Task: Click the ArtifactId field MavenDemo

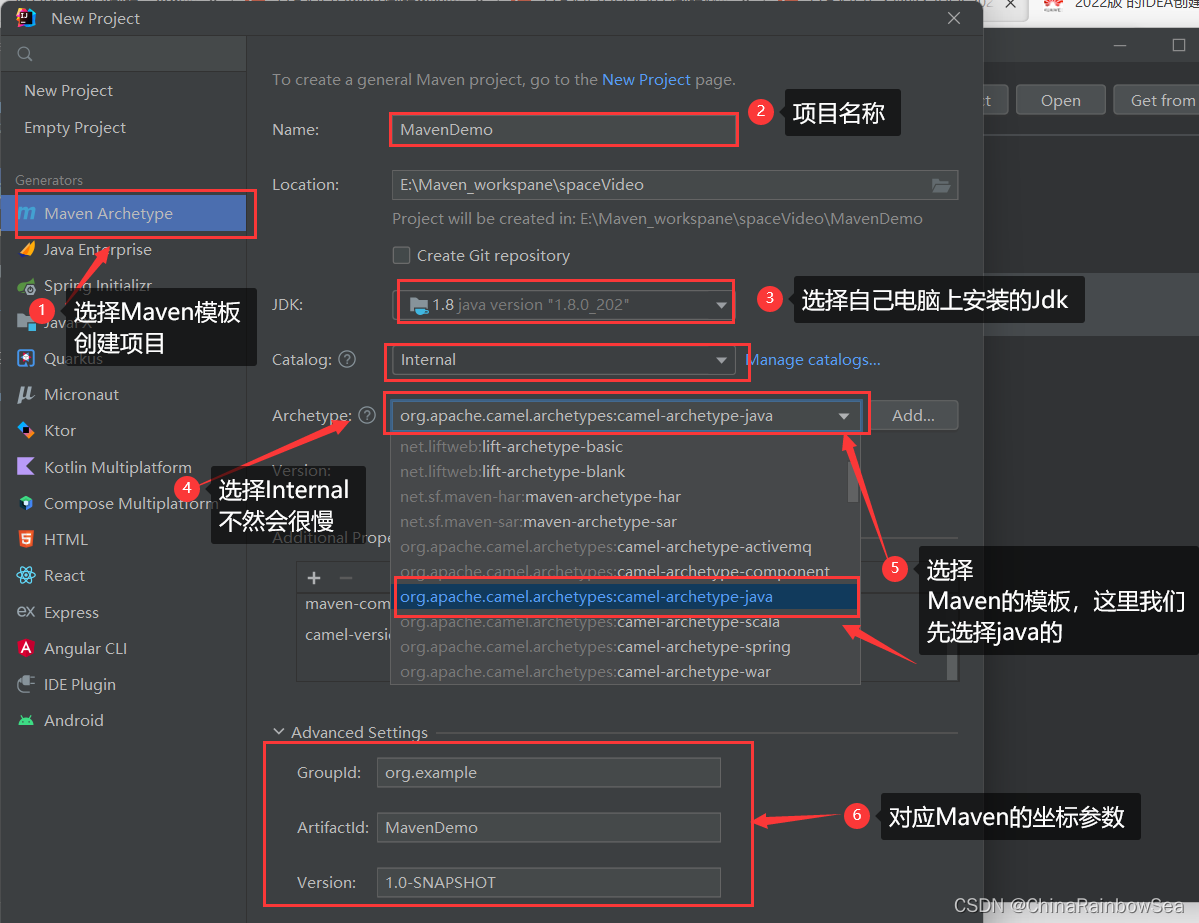Action: click(548, 827)
